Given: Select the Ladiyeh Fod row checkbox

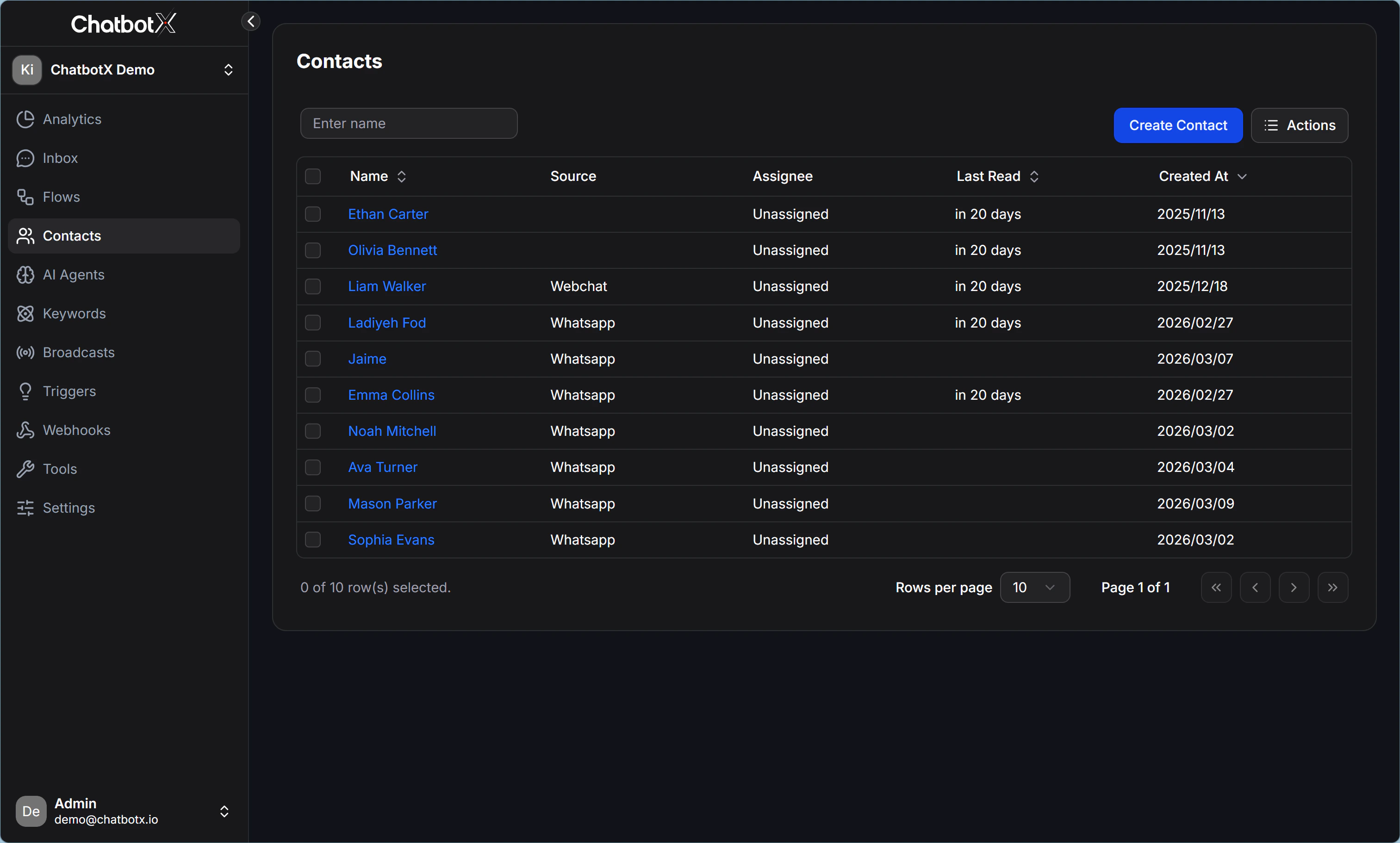Looking at the screenshot, I should coord(313,322).
